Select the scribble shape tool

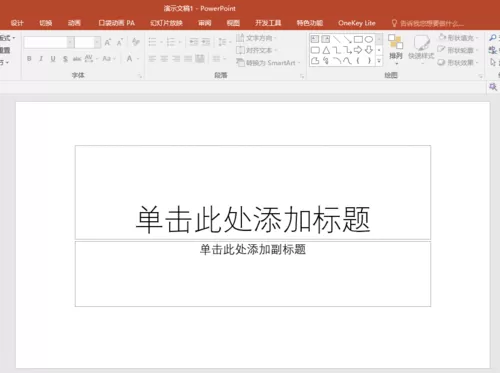pyautogui.click(x=326, y=61)
